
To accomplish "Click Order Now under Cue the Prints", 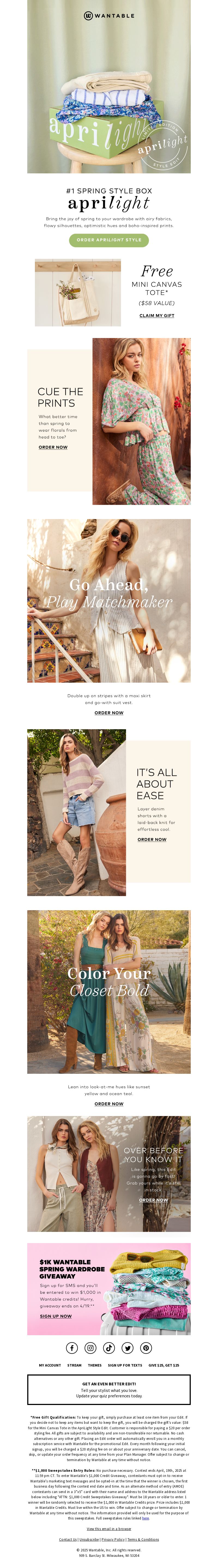I will coord(53,447).
